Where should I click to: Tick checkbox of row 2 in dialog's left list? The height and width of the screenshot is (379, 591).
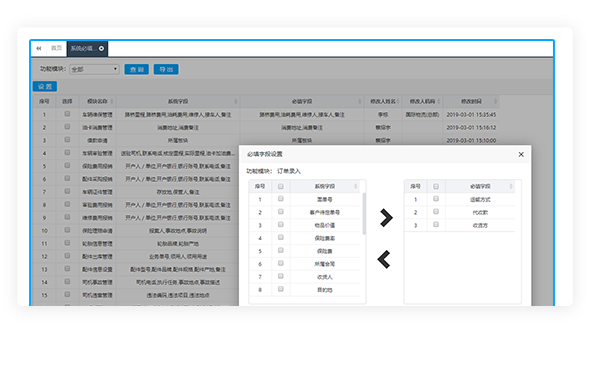pyautogui.click(x=280, y=212)
